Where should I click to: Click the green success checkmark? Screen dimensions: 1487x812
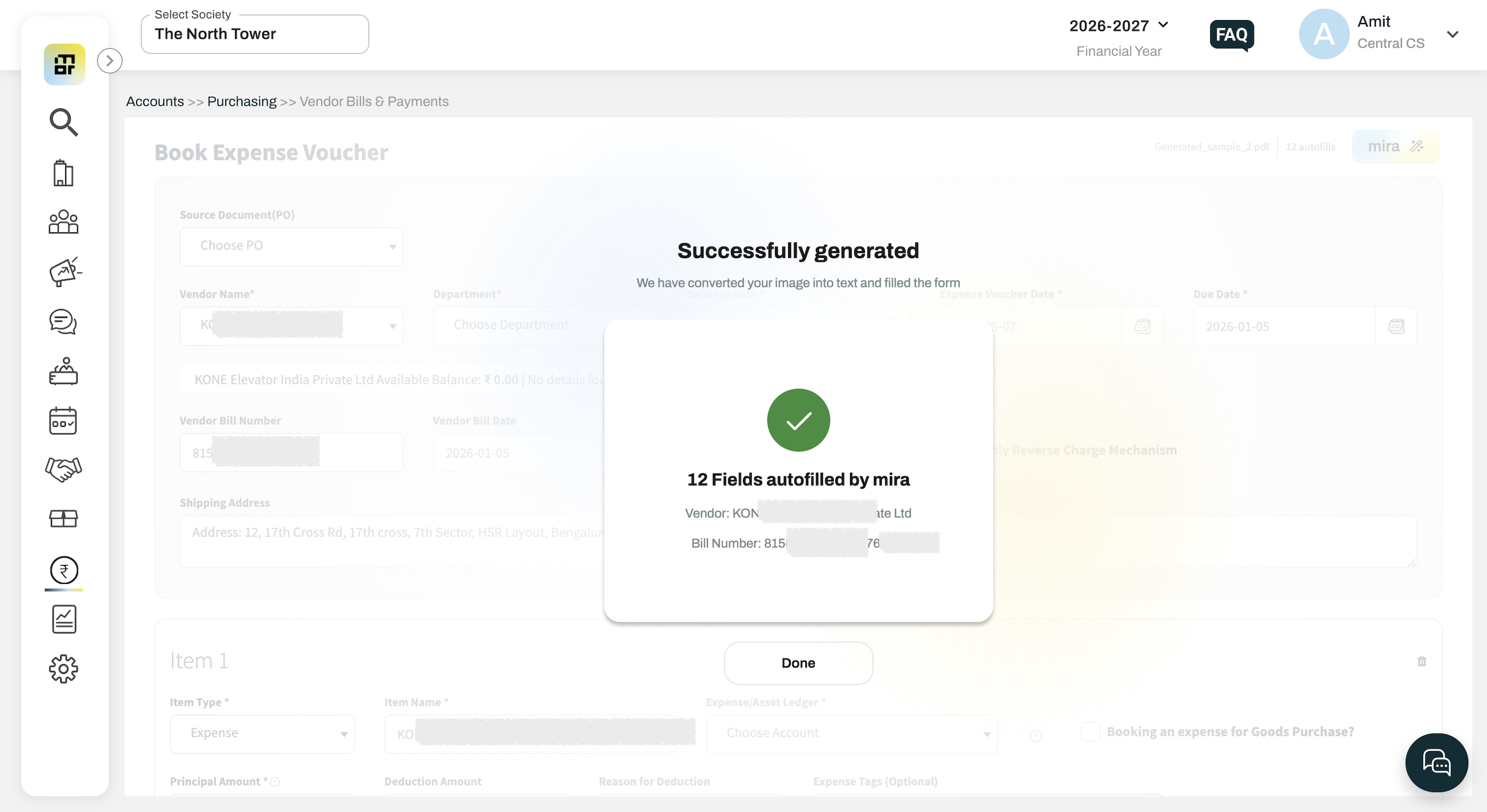pyautogui.click(x=799, y=420)
